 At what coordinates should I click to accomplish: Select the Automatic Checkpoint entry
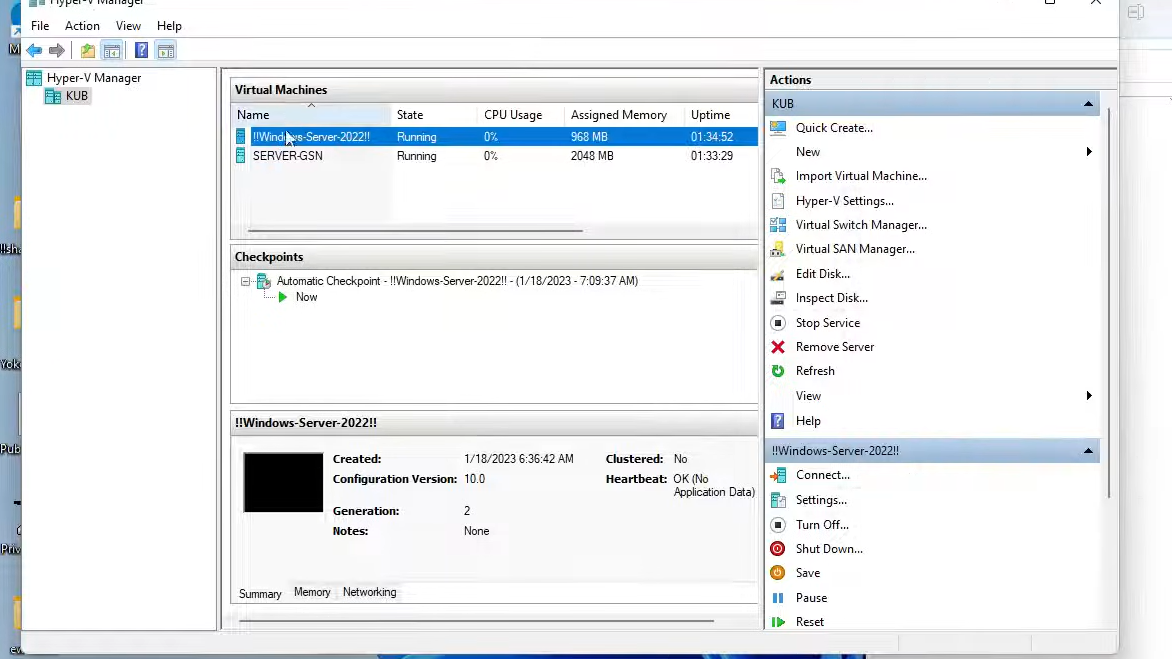tap(457, 281)
